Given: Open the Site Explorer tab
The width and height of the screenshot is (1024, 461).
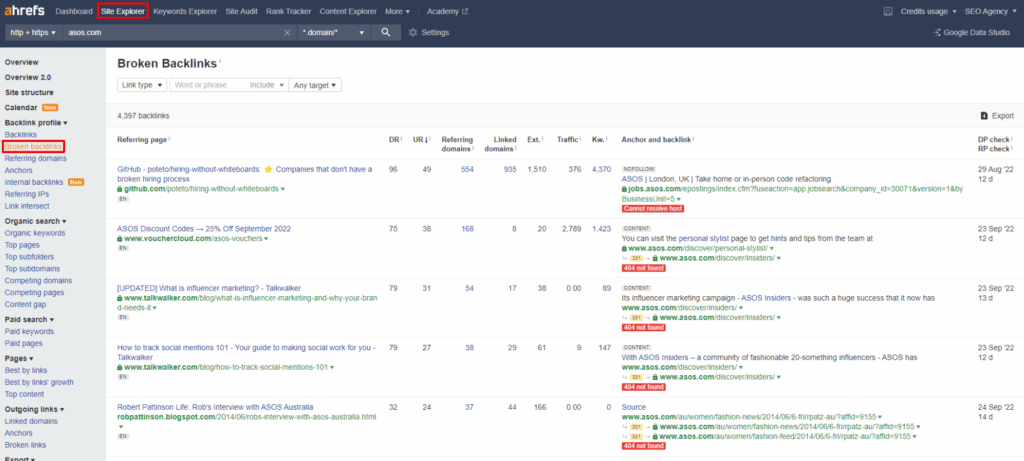Looking at the screenshot, I should click(x=122, y=11).
